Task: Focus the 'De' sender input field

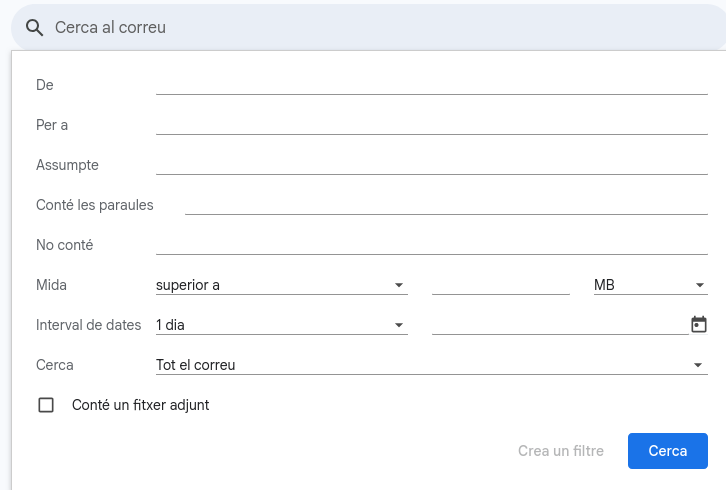Action: tap(431, 84)
